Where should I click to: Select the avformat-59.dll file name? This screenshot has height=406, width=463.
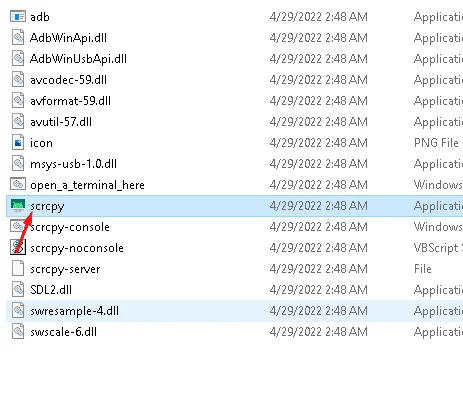(70, 101)
